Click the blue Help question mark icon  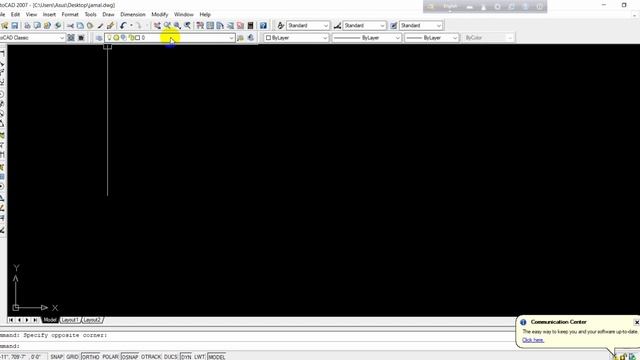click(x=263, y=25)
